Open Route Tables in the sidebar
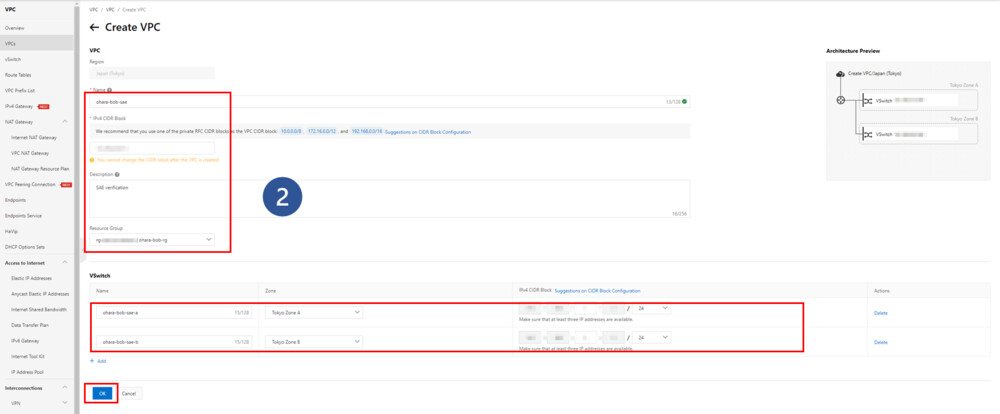Viewport: 1000px width, 414px height. 18,75
